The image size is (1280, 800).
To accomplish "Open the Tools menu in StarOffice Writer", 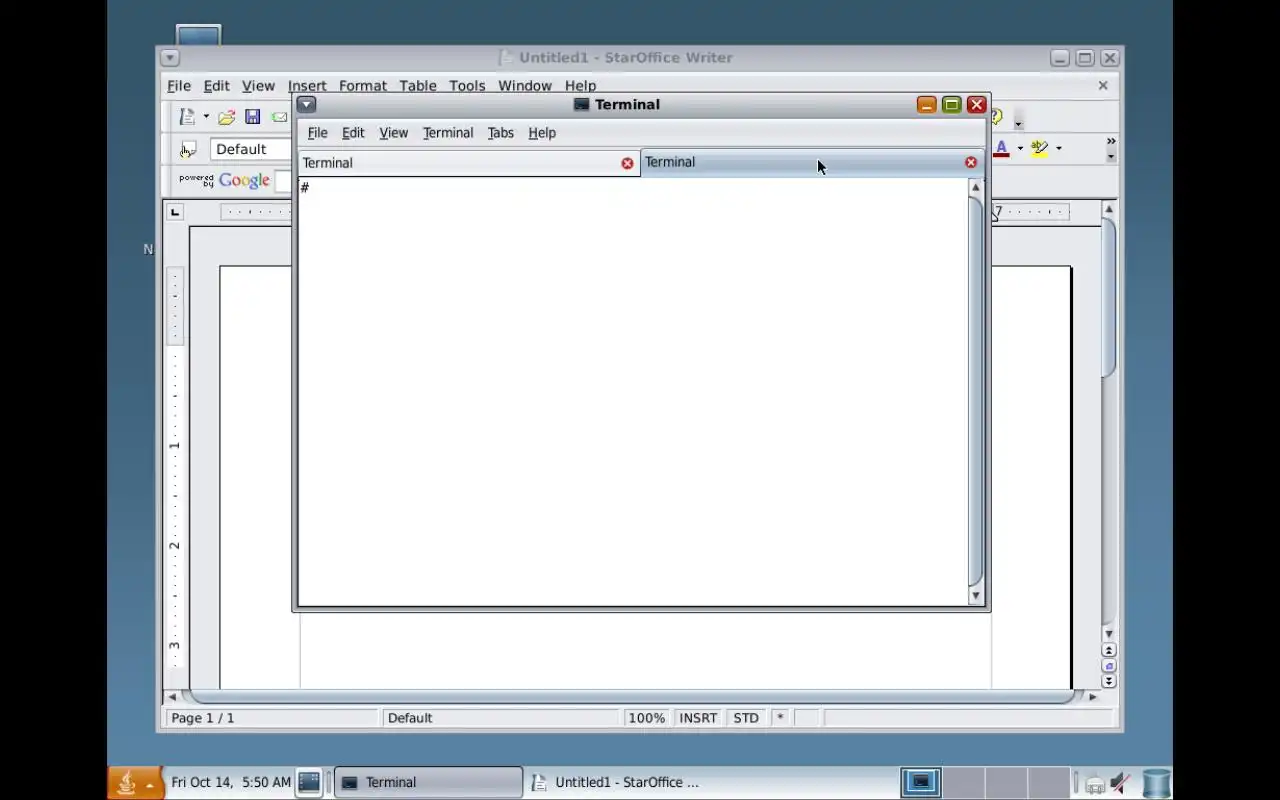I will click(467, 86).
